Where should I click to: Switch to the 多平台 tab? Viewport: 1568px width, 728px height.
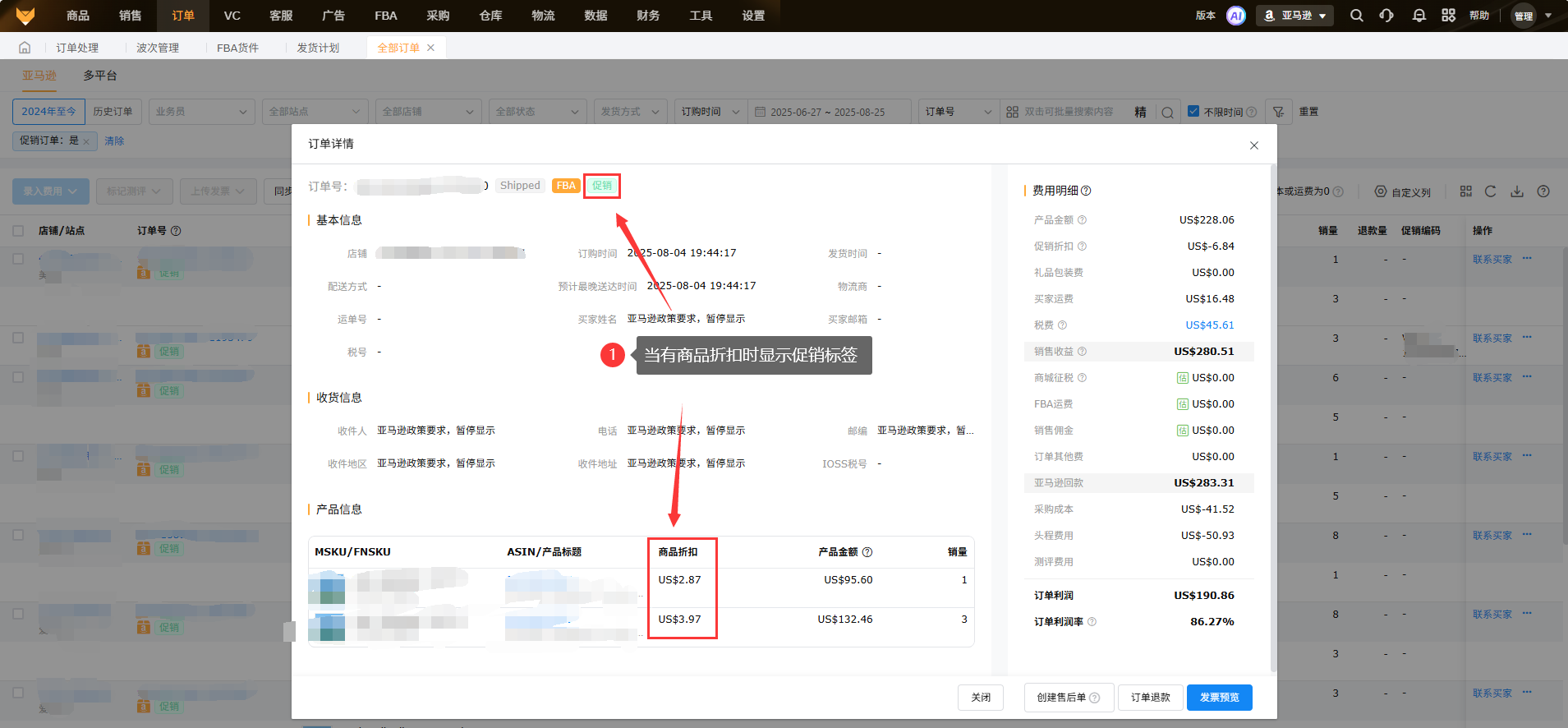pyautogui.click(x=100, y=76)
